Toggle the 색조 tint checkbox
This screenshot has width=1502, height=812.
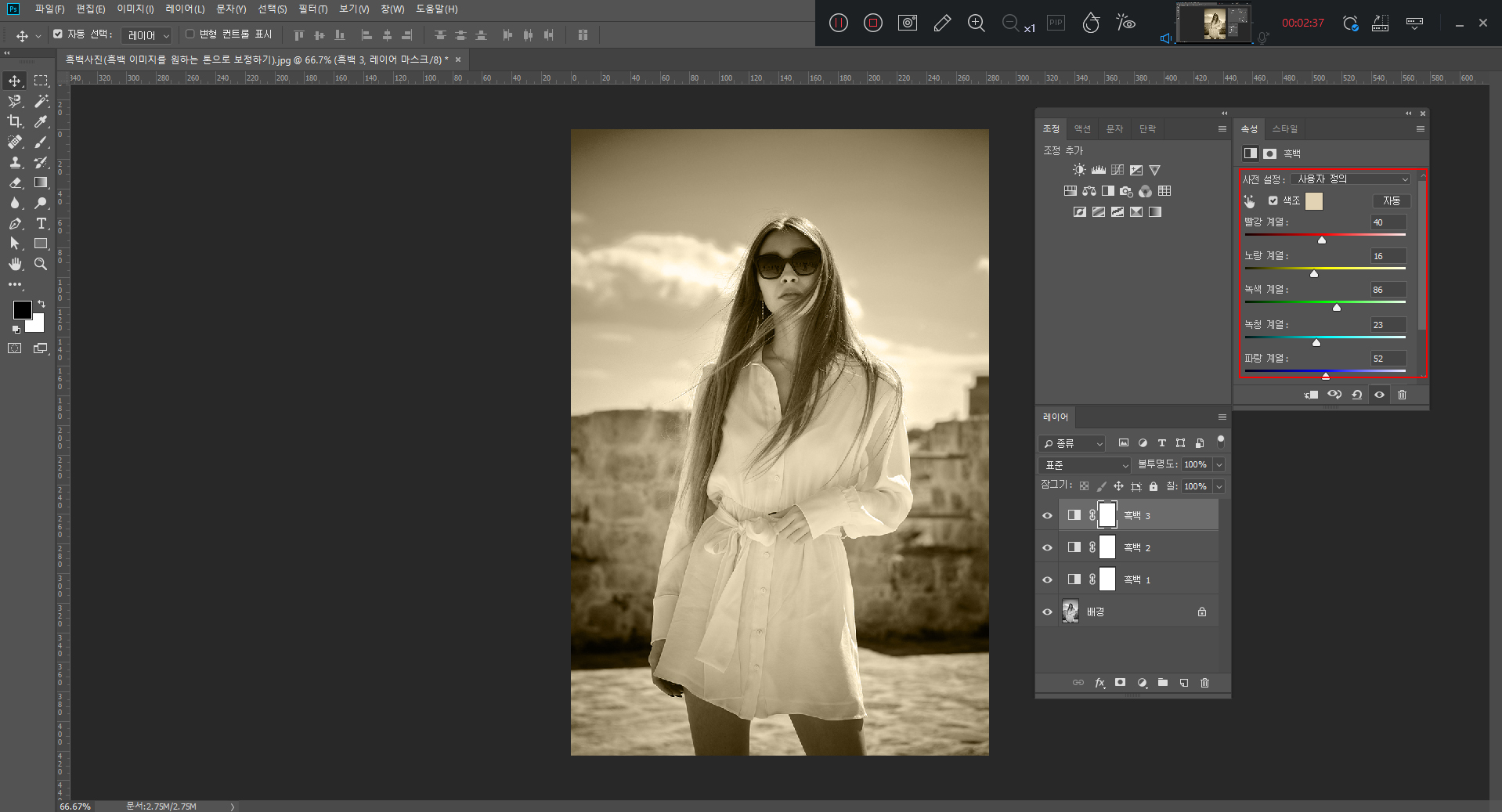click(1273, 201)
